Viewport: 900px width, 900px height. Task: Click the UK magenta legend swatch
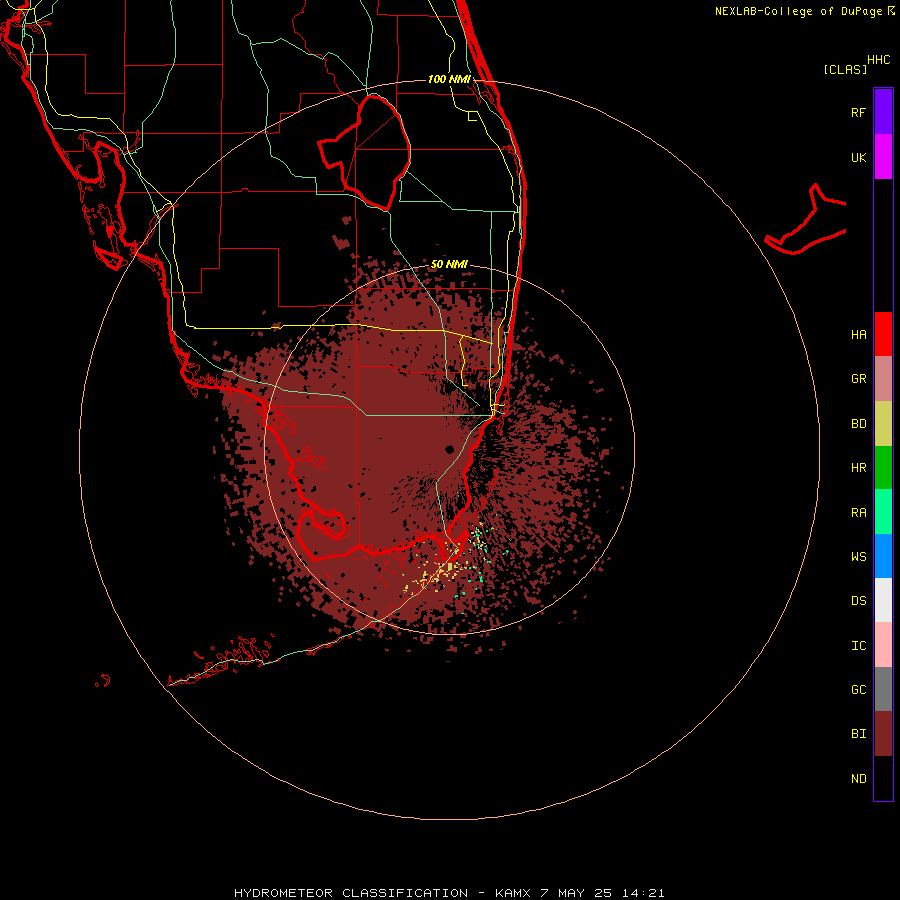(x=883, y=157)
